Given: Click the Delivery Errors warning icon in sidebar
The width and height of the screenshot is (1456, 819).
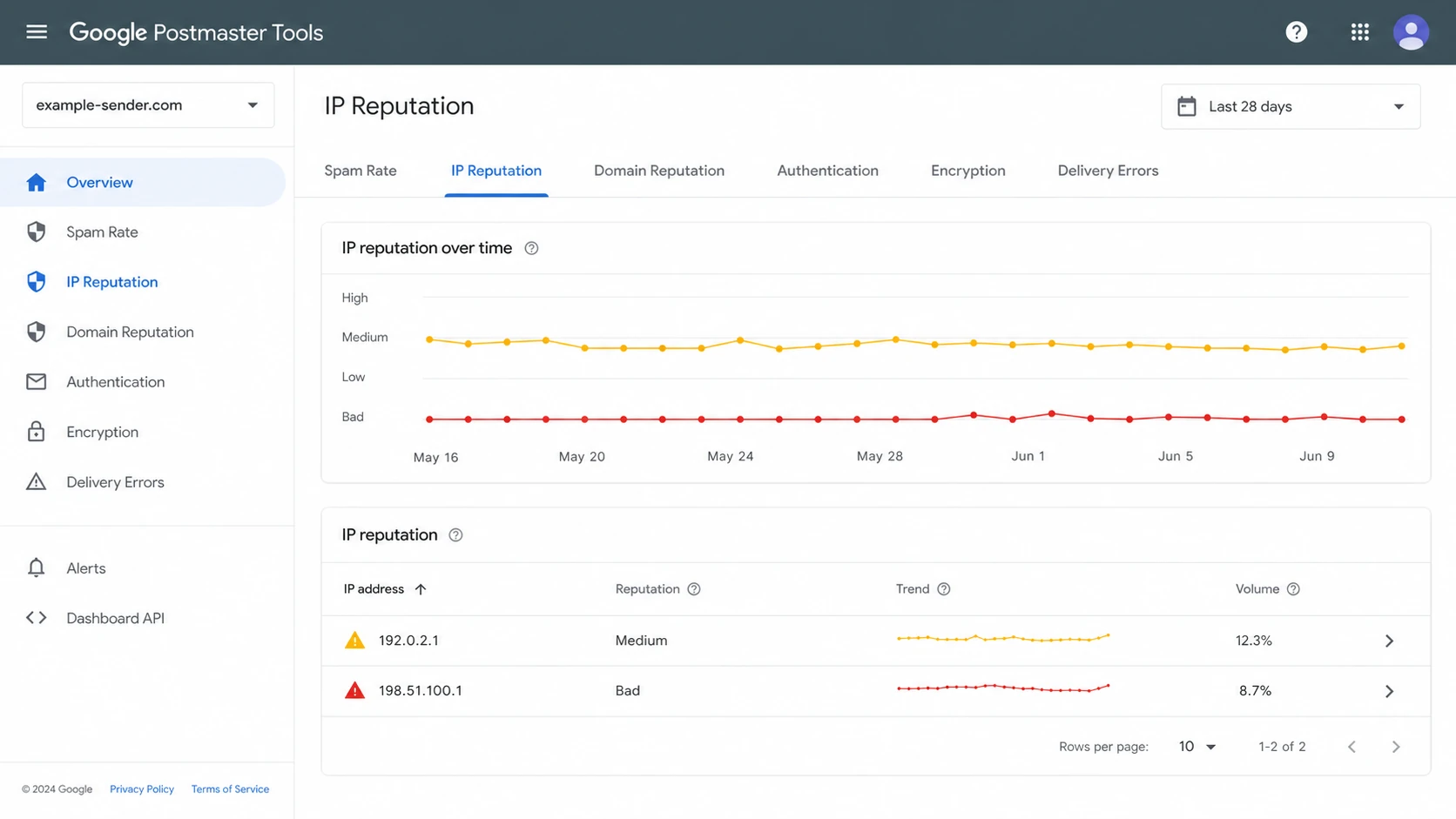Looking at the screenshot, I should pyautogui.click(x=36, y=482).
